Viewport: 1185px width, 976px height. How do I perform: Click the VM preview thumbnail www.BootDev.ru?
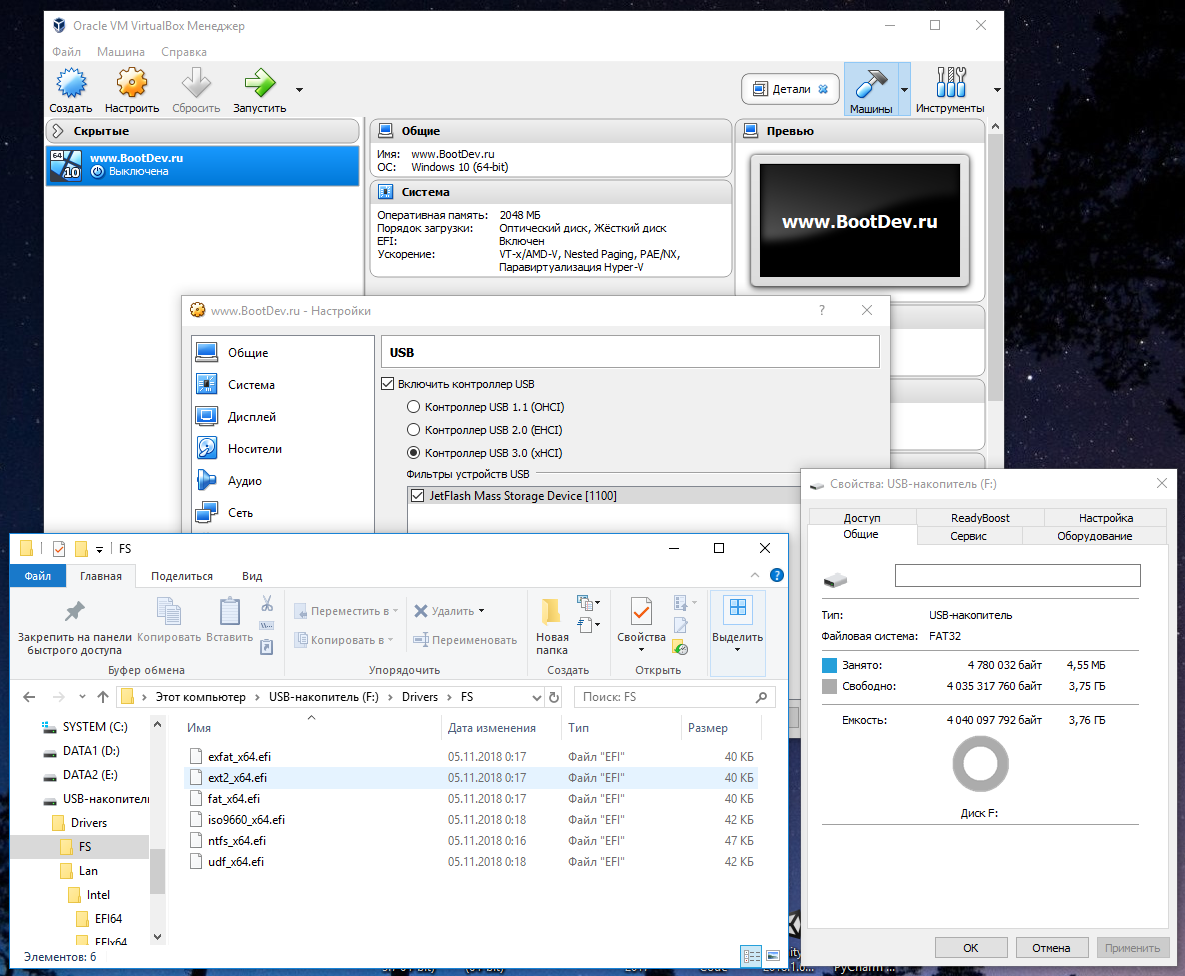(x=859, y=221)
